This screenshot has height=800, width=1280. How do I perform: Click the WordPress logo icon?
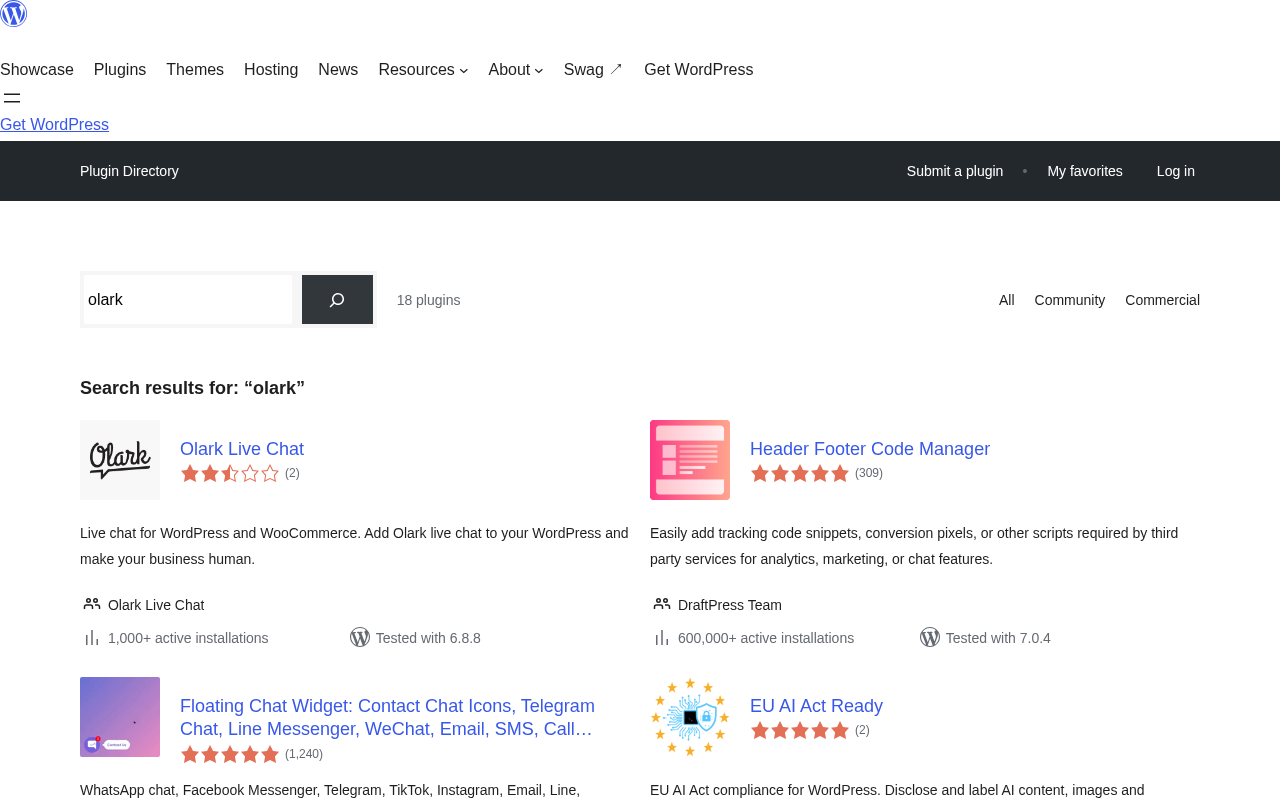[x=13, y=13]
